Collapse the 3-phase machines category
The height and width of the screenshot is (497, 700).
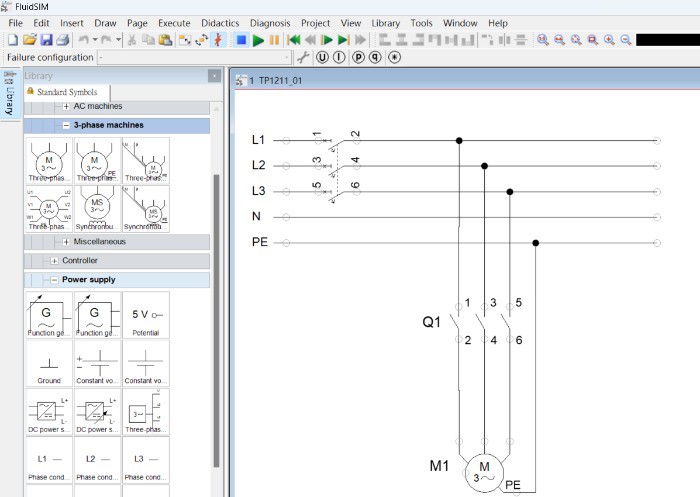click(66, 125)
